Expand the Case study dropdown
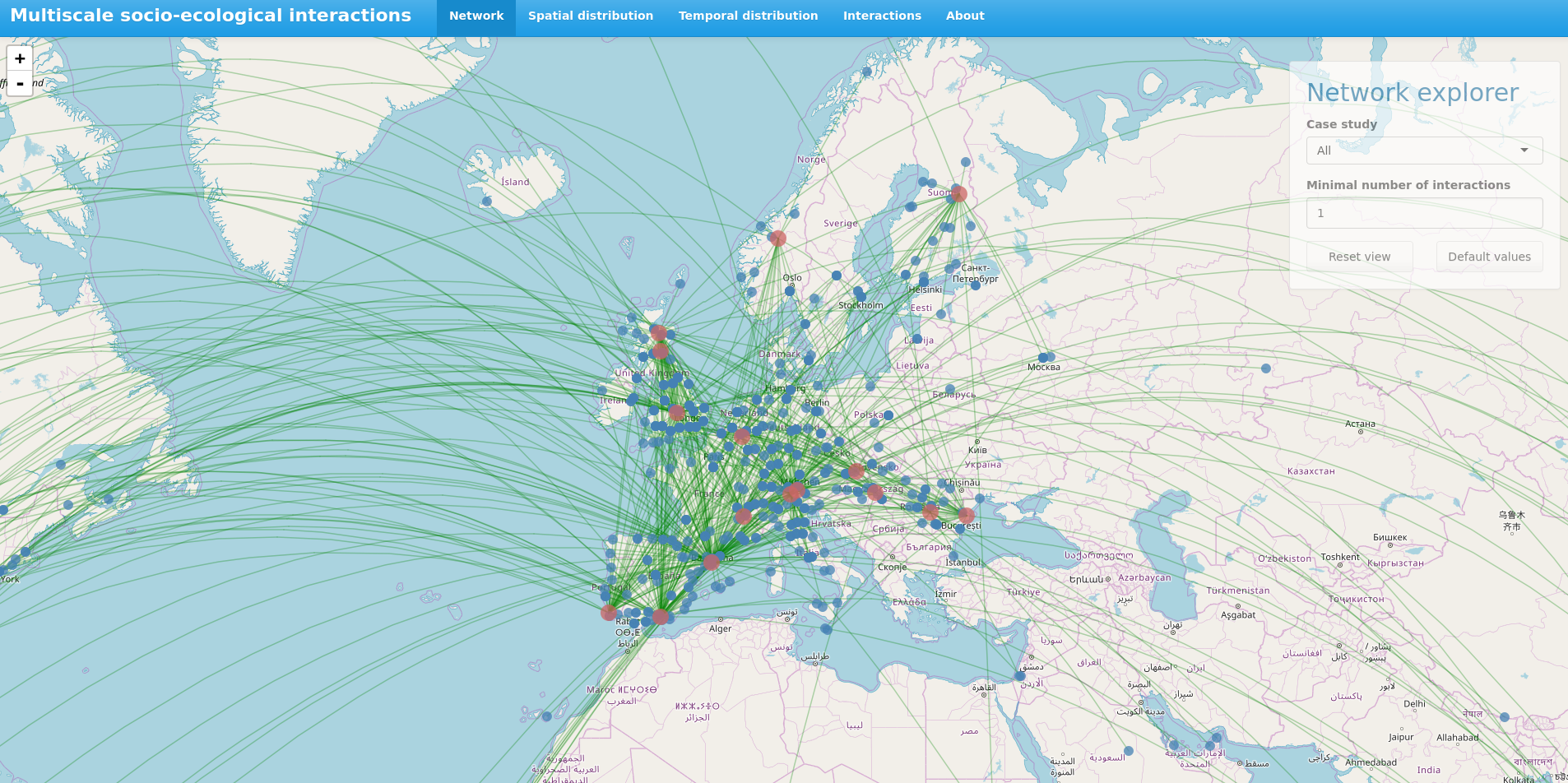1568x783 pixels. (1424, 151)
